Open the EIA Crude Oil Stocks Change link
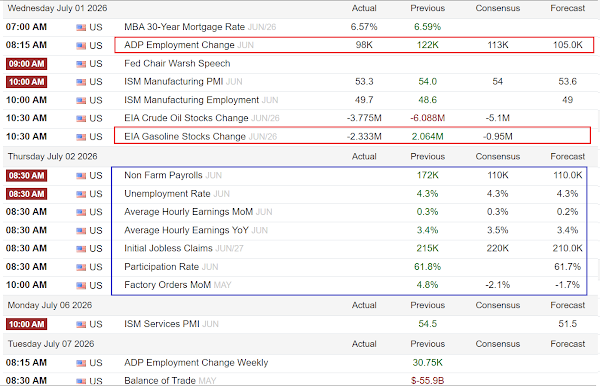Image resolution: width=600 pixels, height=386 pixels. (186, 118)
